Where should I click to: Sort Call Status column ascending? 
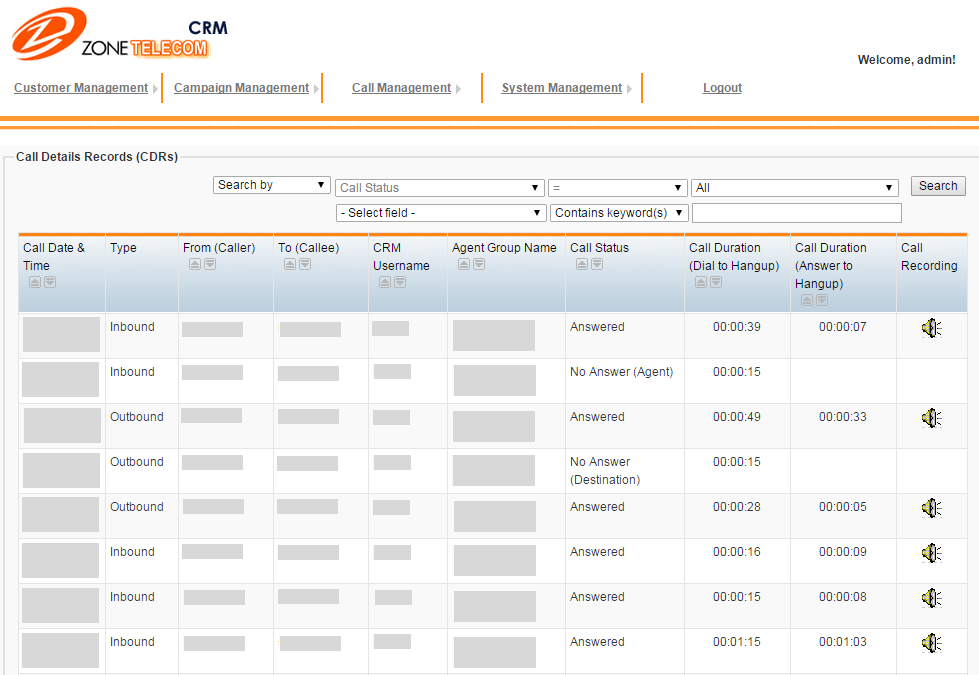[x=582, y=264]
